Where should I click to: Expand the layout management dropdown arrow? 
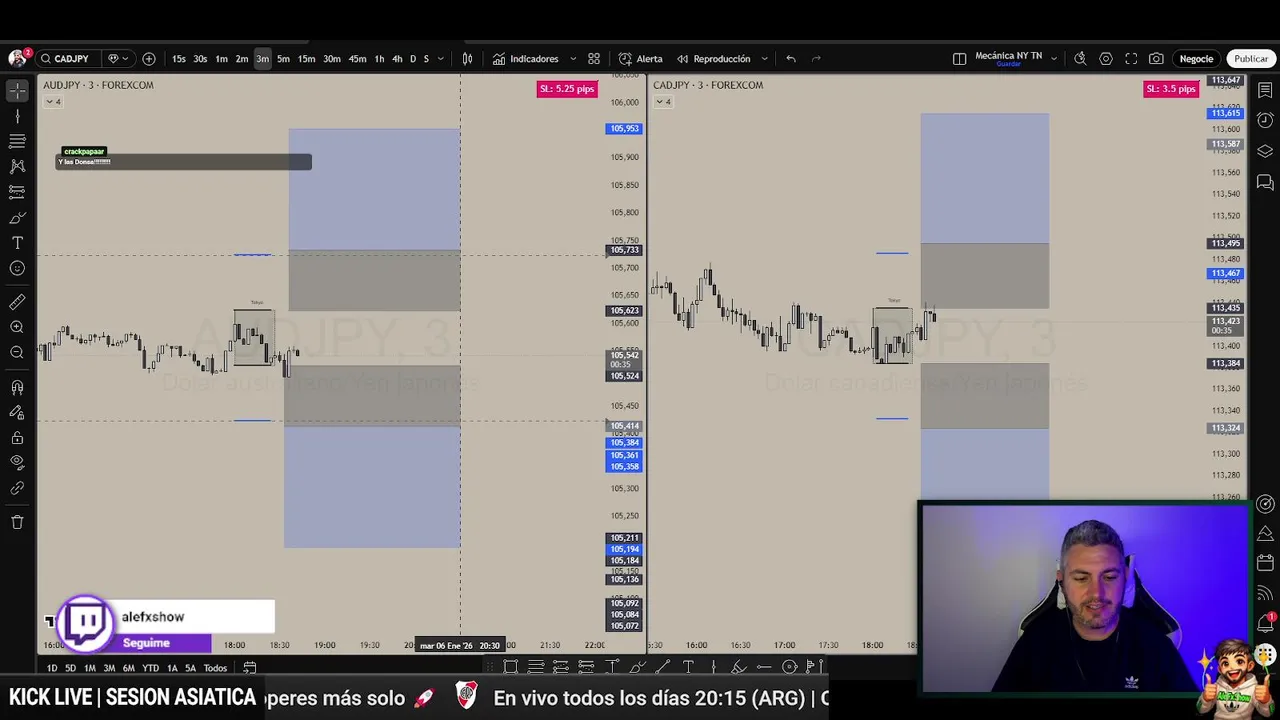(x=1054, y=59)
